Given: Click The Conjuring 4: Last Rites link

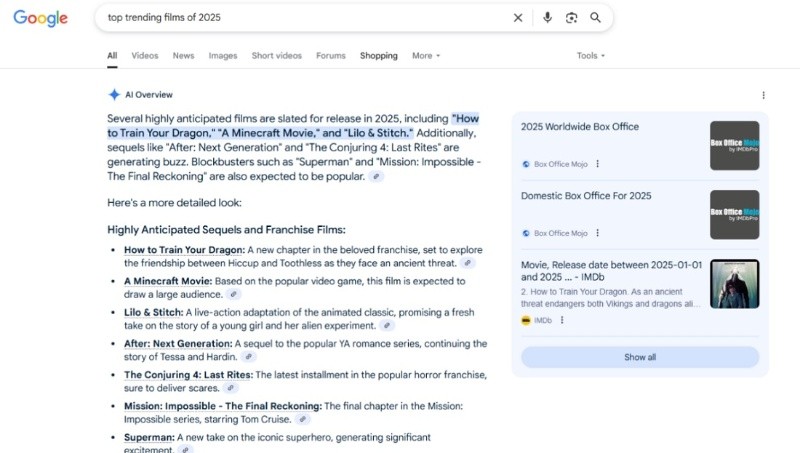Looking at the screenshot, I should (x=188, y=375).
